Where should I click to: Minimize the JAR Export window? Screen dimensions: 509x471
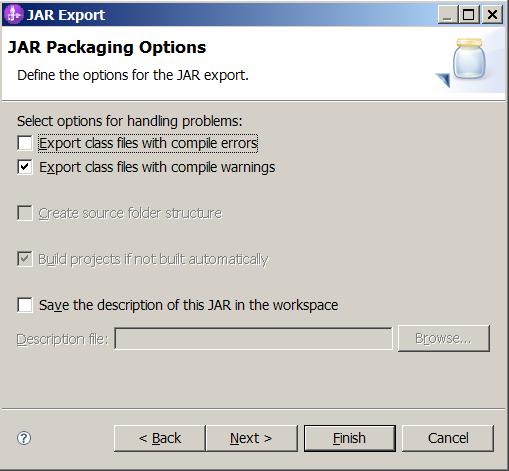coord(447,15)
